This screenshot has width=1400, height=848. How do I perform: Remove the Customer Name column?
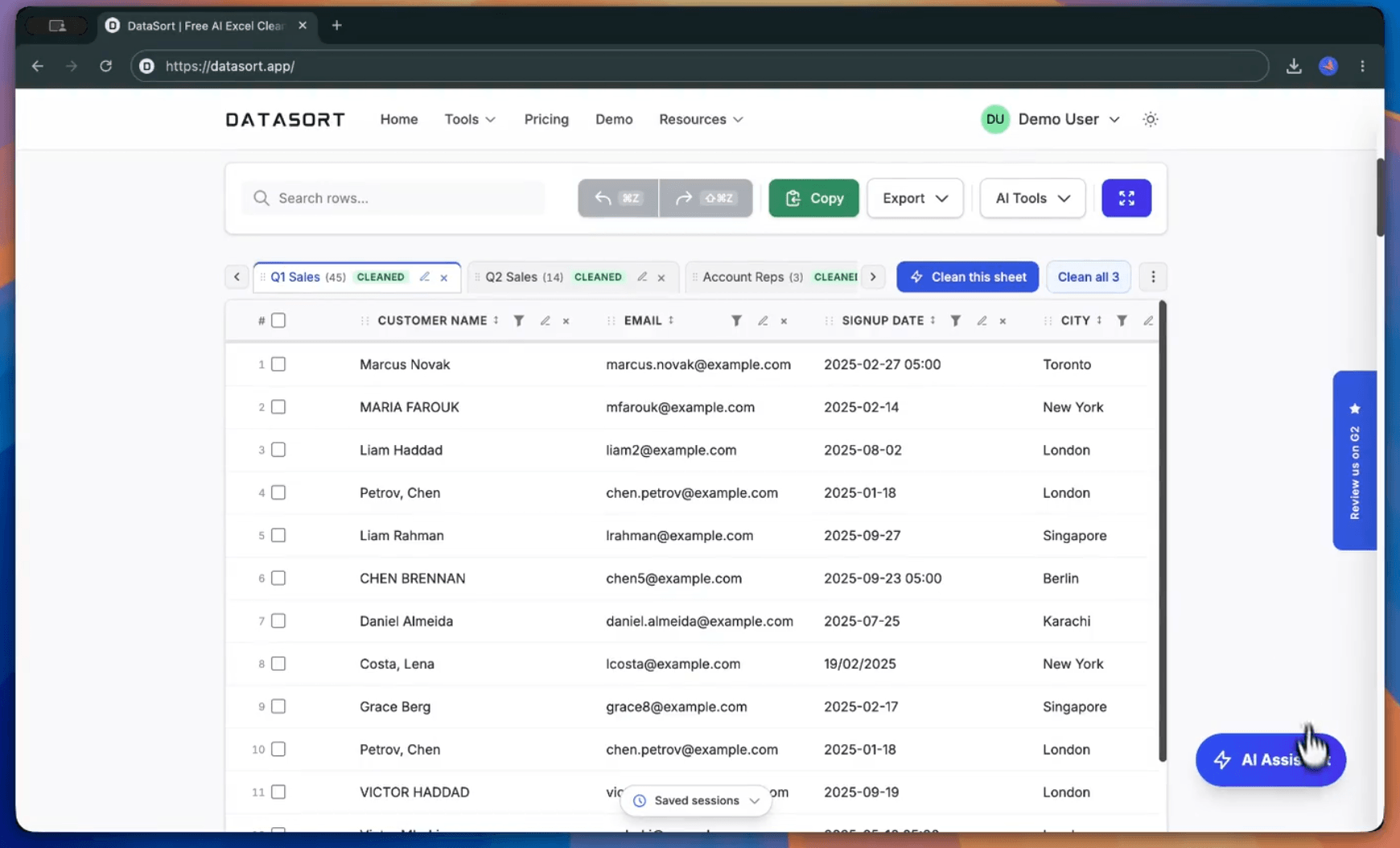click(x=566, y=321)
